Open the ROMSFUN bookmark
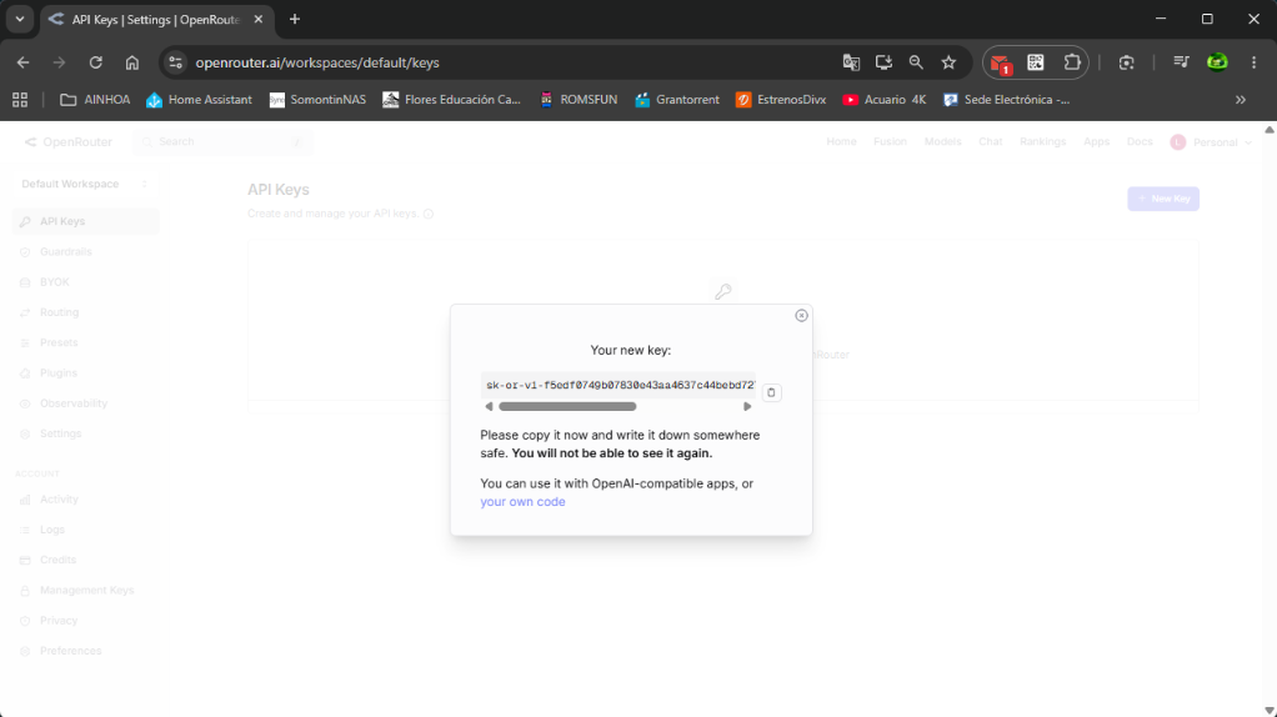1277x717 pixels. coord(578,99)
